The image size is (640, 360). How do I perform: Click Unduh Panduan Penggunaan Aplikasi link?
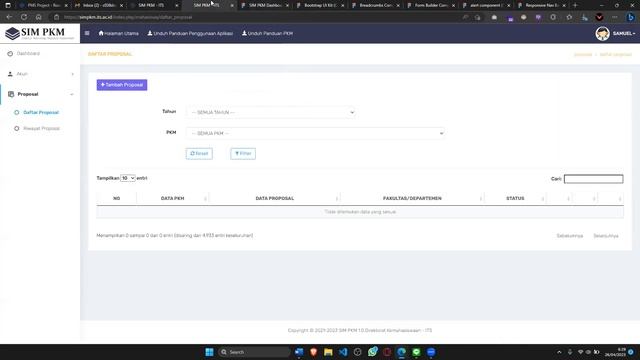190,33
